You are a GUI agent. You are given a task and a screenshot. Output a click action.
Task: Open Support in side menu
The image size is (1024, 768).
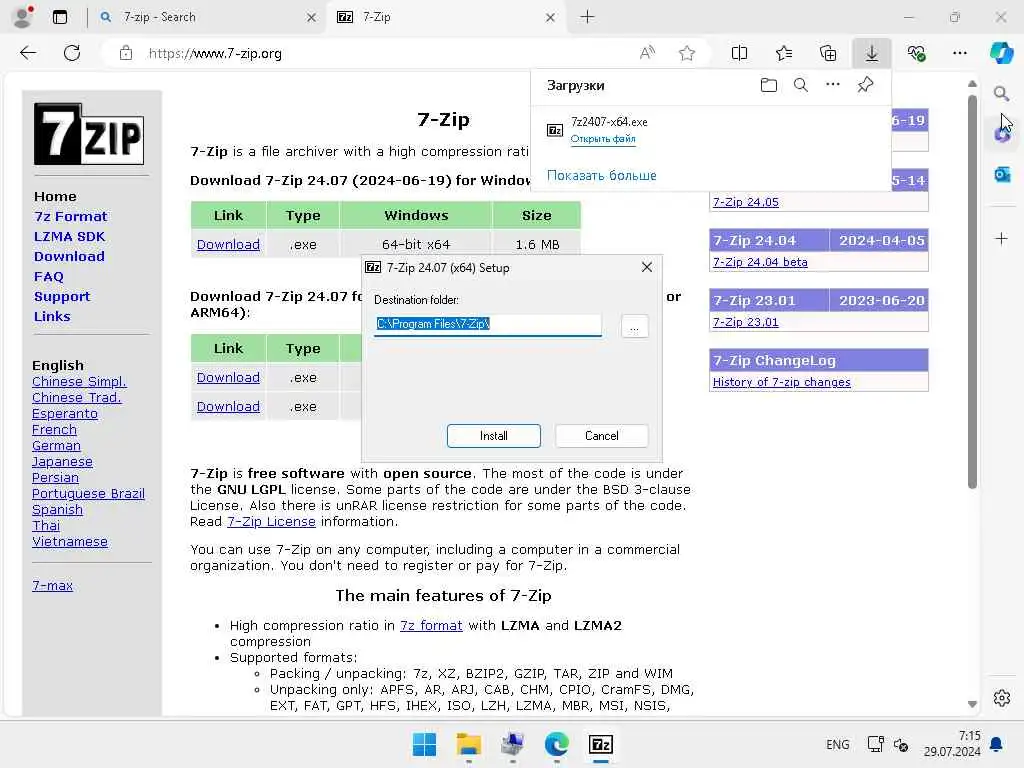click(x=62, y=296)
